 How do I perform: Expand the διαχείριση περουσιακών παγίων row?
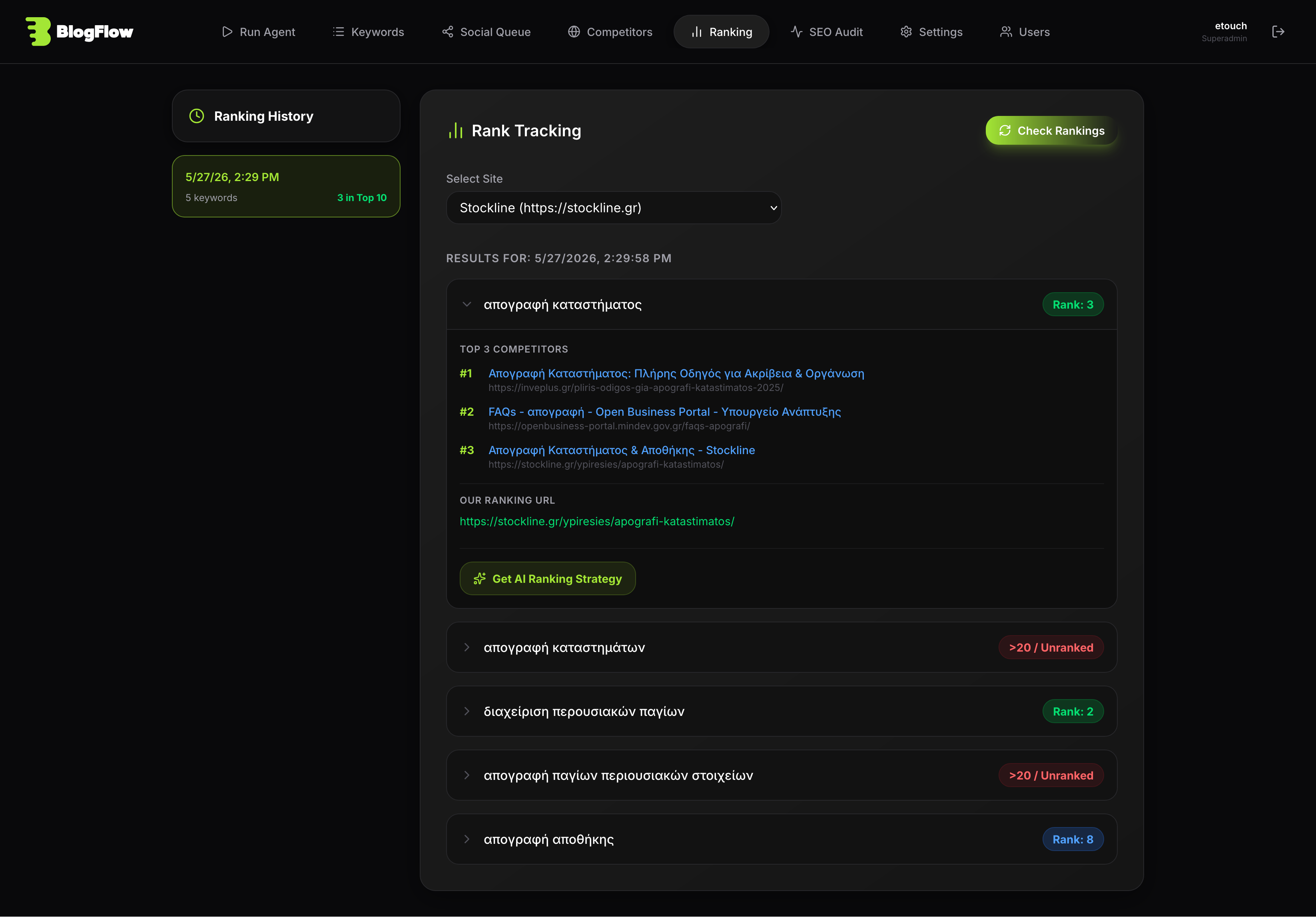pyautogui.click(x=782, y=711)
